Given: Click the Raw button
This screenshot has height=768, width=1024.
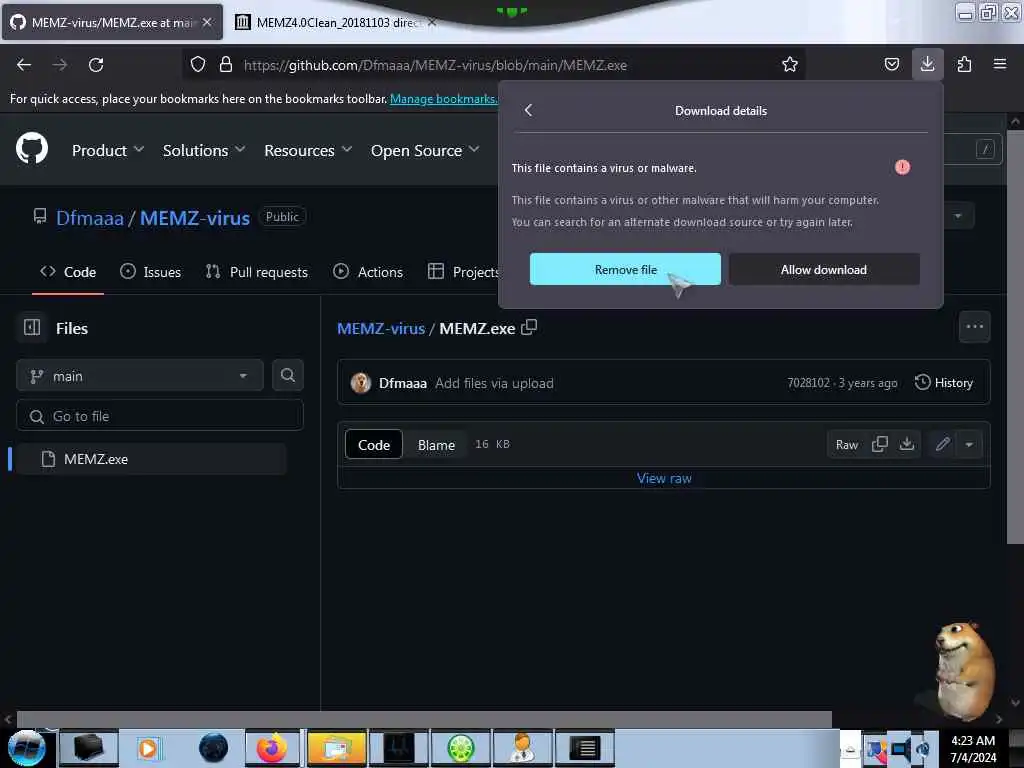Looking at the screenshot, I should 846,444.
